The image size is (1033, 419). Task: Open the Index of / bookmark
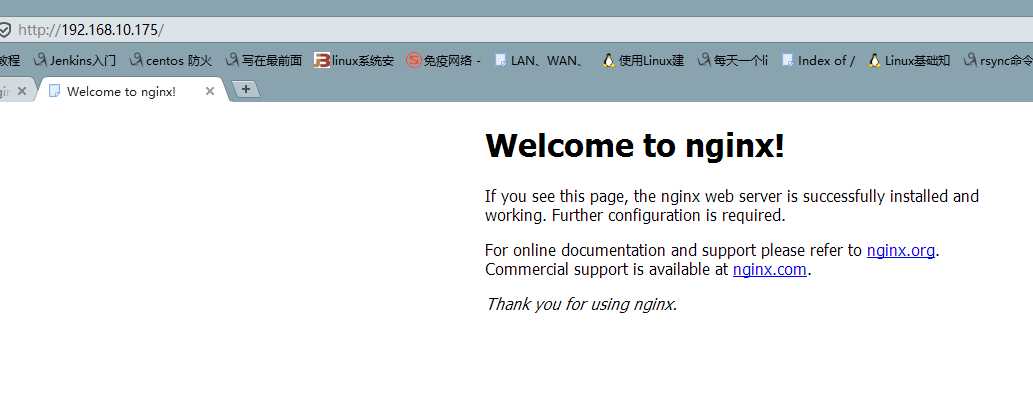pyautogui.click(x=818, y=61)
